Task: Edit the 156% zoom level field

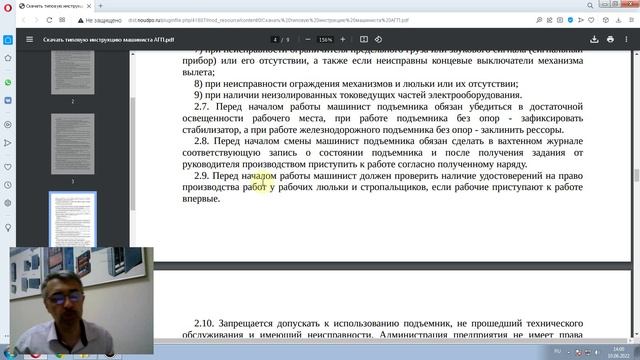Action: 325,40
